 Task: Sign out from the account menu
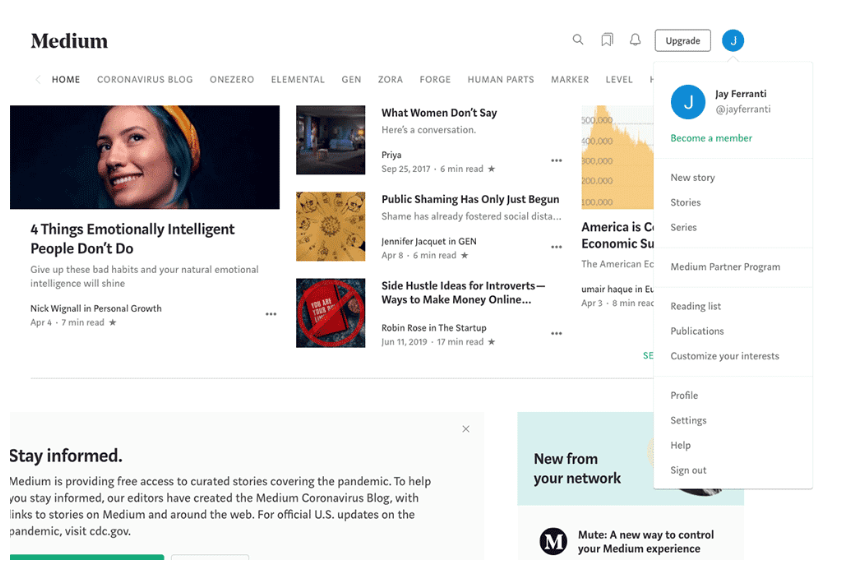pyautogui.click(x=688, y=470)
